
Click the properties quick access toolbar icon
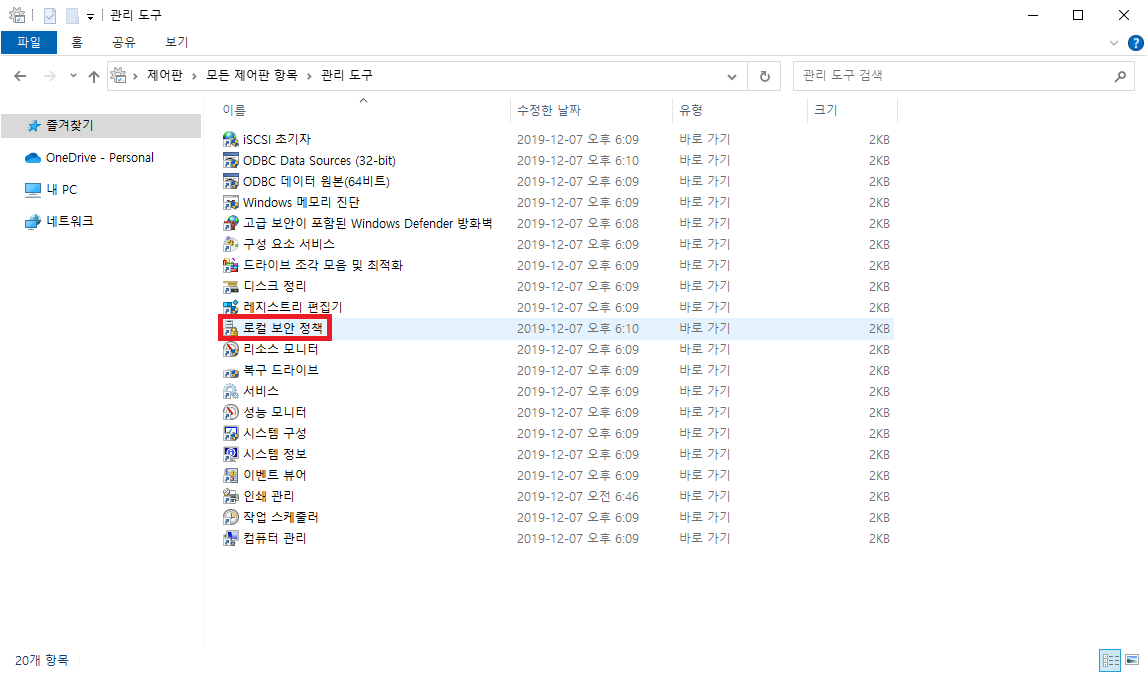[x=50, y=15]
